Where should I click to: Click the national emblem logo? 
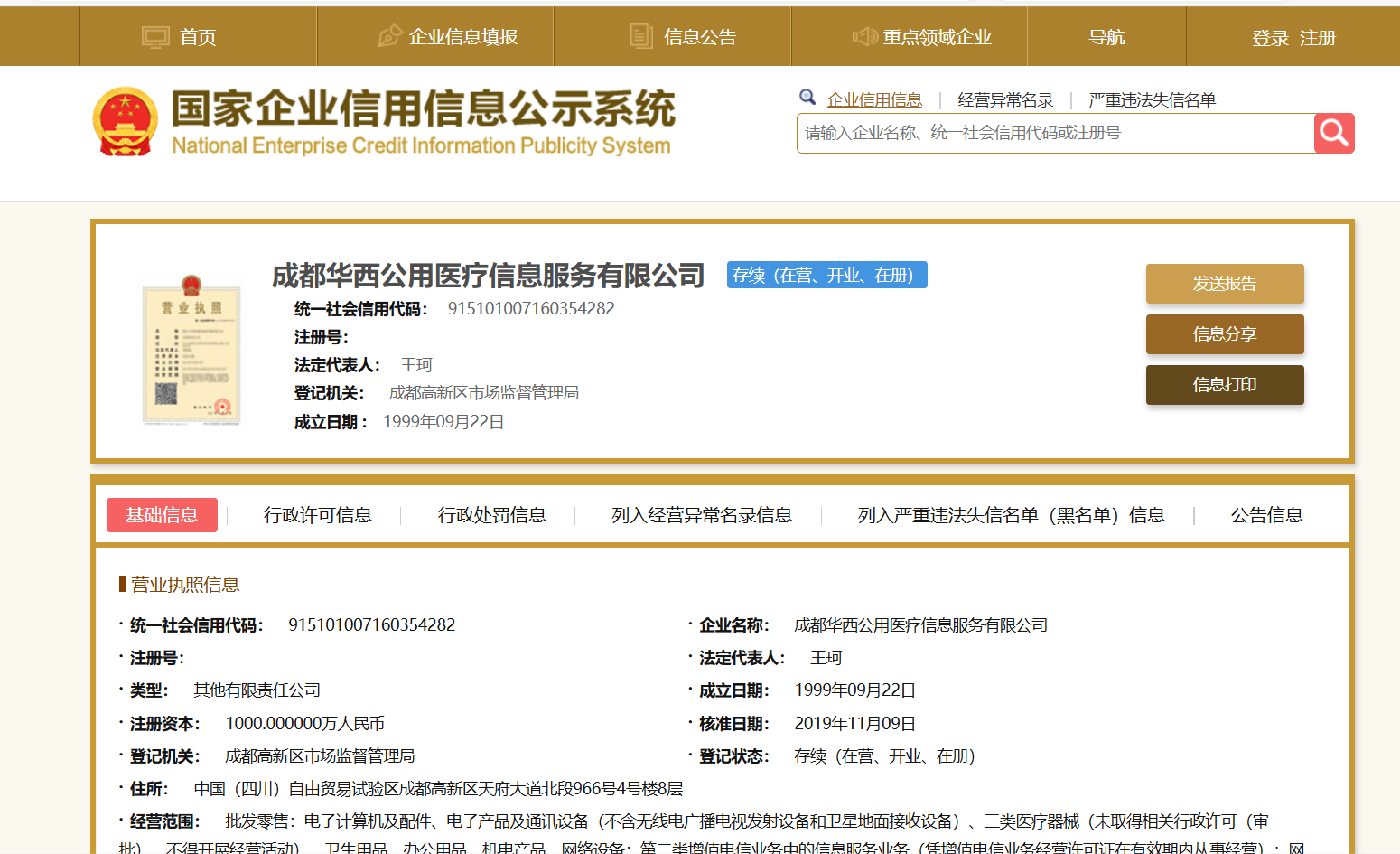(126, 122)
